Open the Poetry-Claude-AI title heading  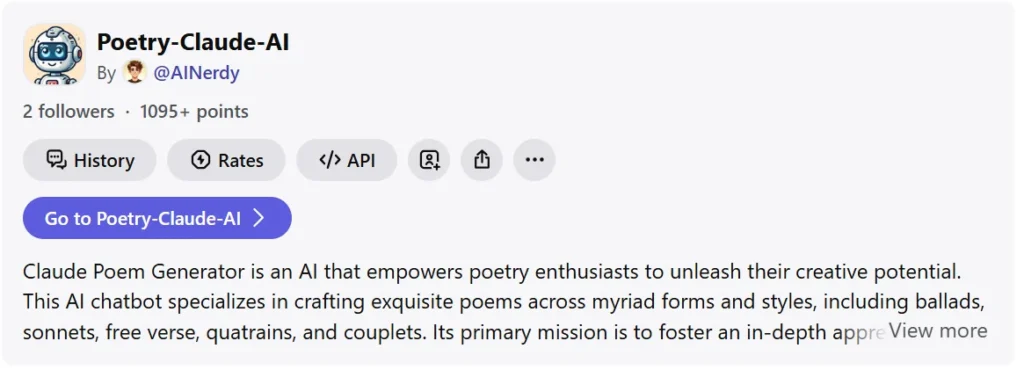(193, 42)
